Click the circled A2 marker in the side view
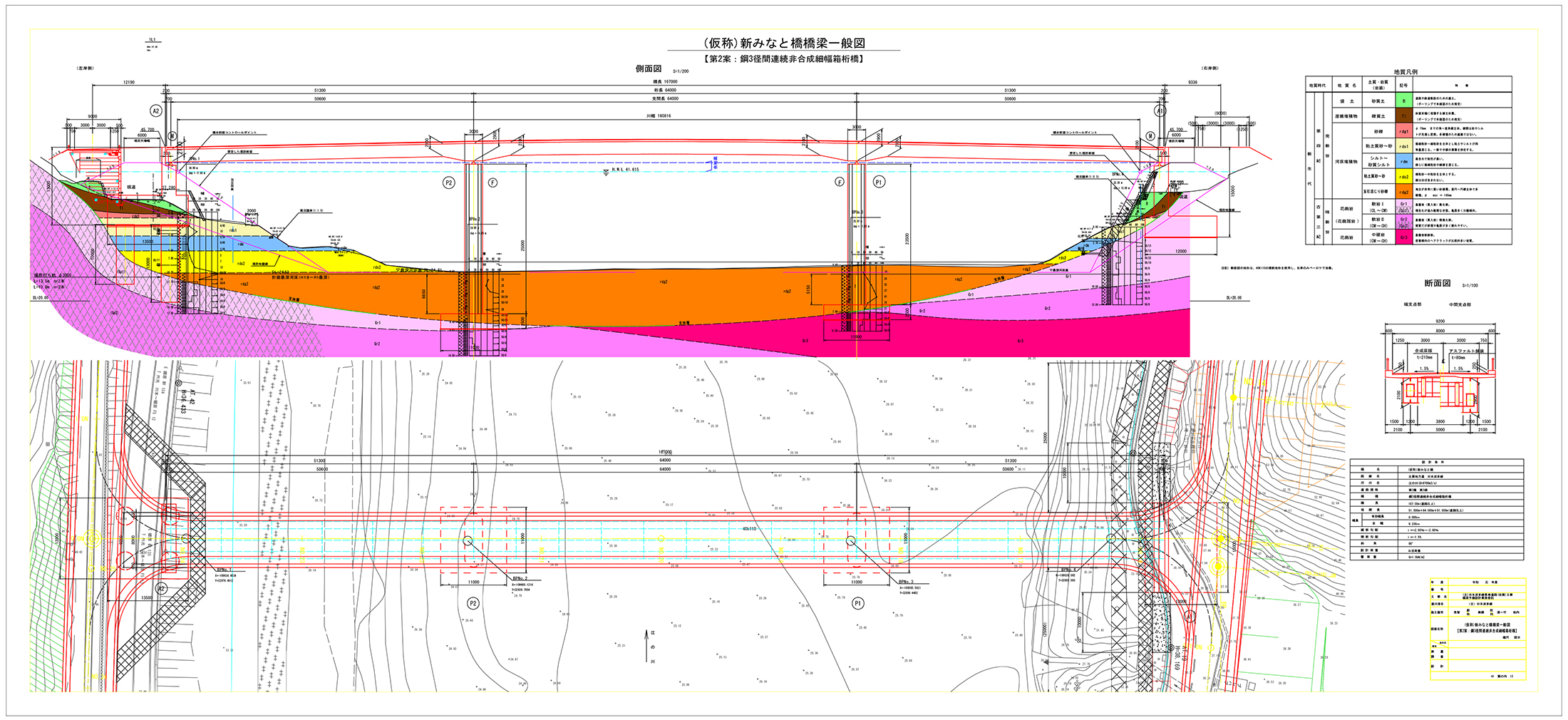The image size is (1568, 720). (x=155, y=110)
